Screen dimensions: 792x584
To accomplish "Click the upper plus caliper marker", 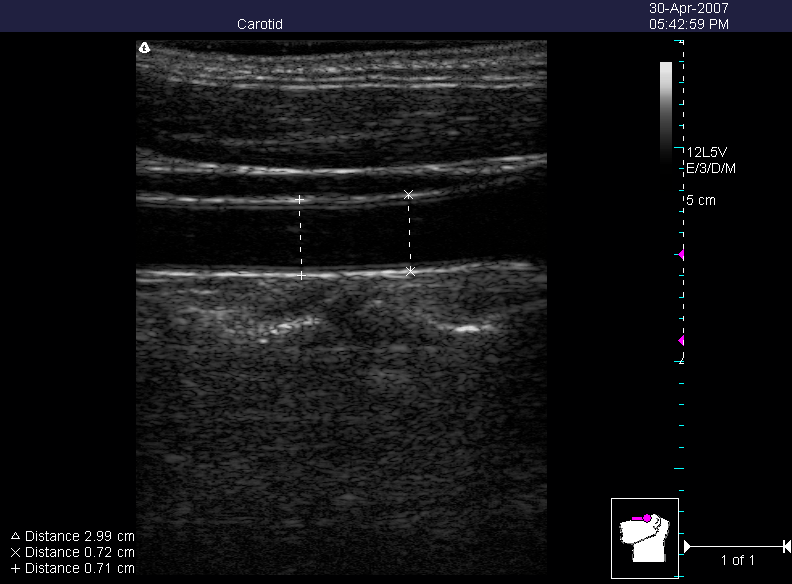I will pyautogui.click(x=299, y=200).
